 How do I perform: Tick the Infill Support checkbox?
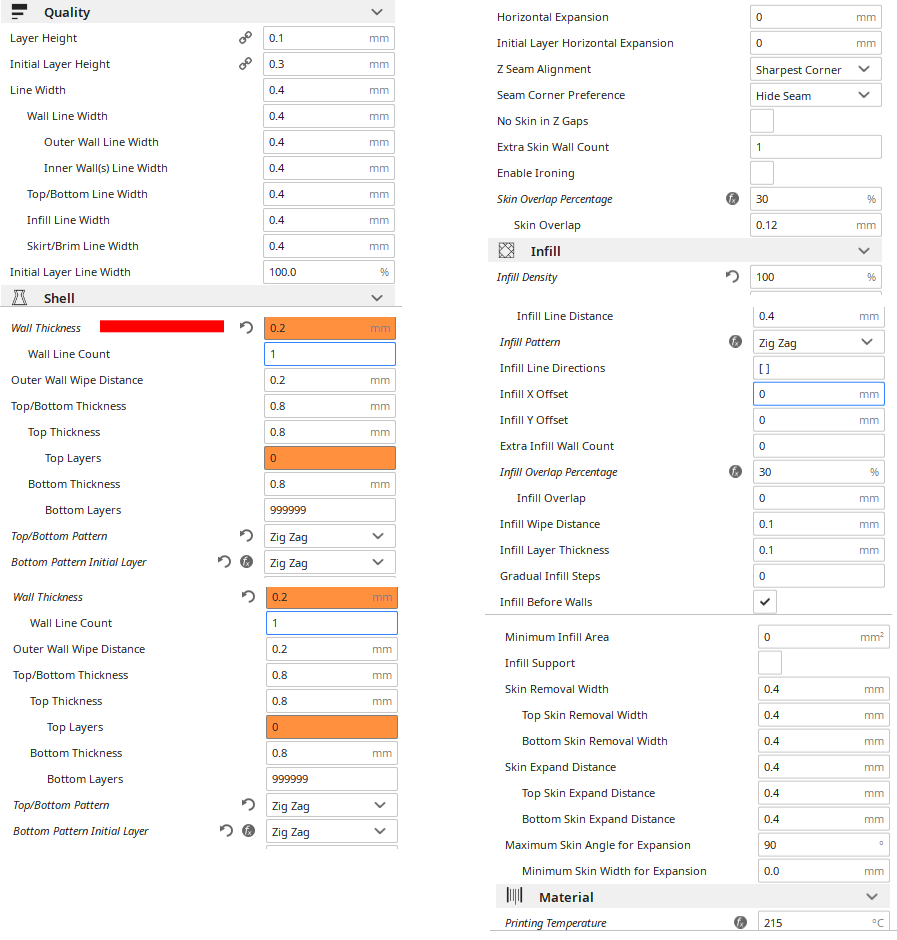tap(770, 663)
